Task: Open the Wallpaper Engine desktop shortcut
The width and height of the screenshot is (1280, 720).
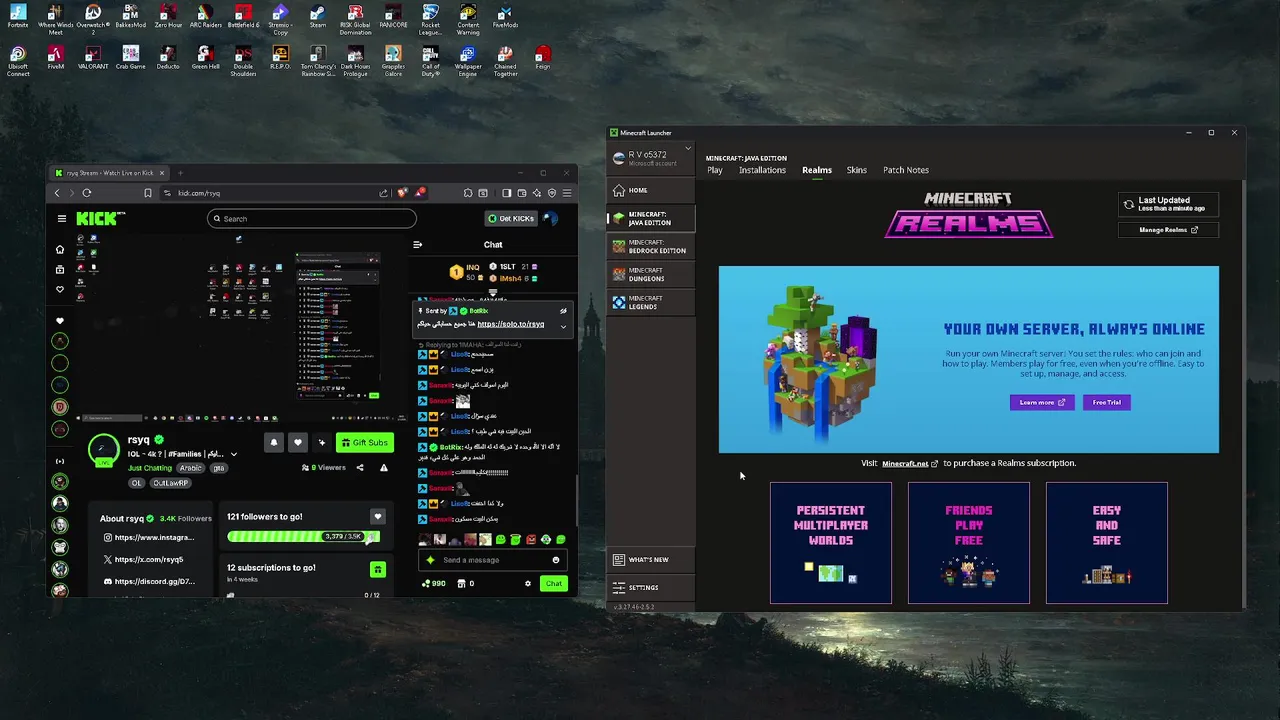Action: 468,61
